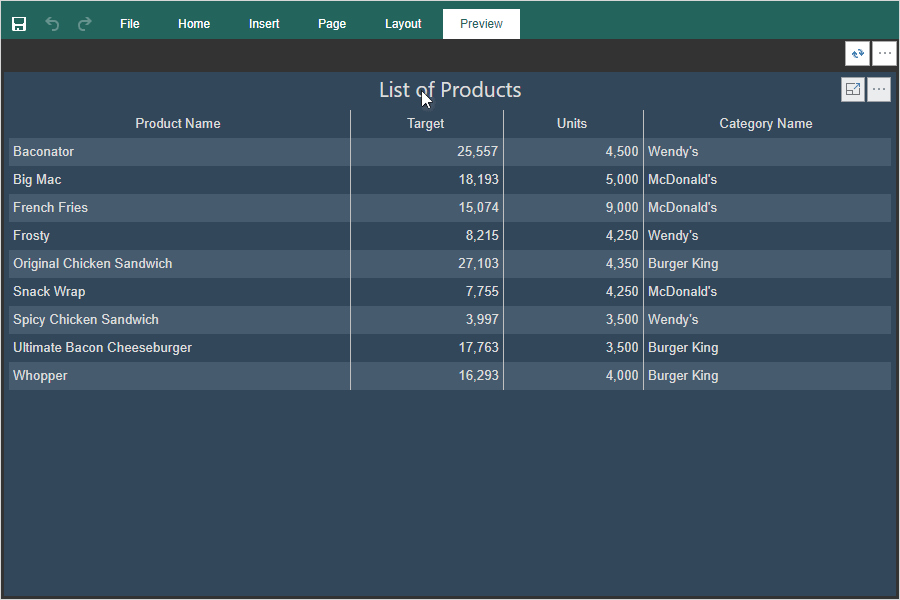Click the units value 4,500
Viewport: 900px width, 600px height.
pos(622,152)
